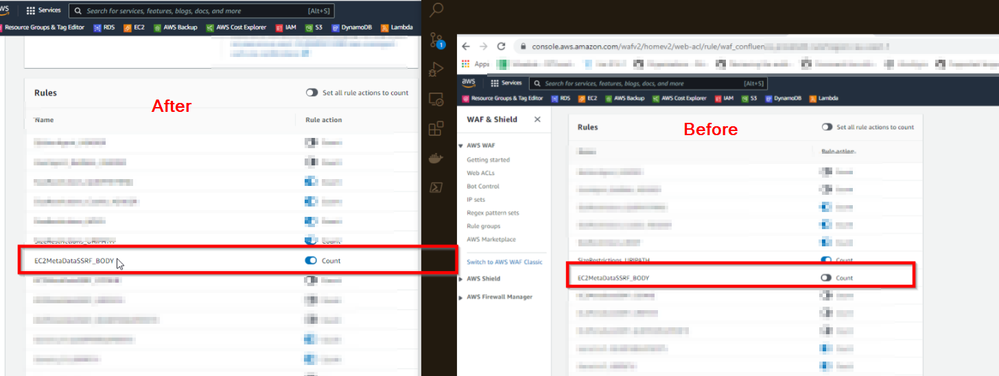The image size is (999, 376).
Task: Open the PowerShell icon in activity bar
Action: pyautogui.click(x=437, y=187)
